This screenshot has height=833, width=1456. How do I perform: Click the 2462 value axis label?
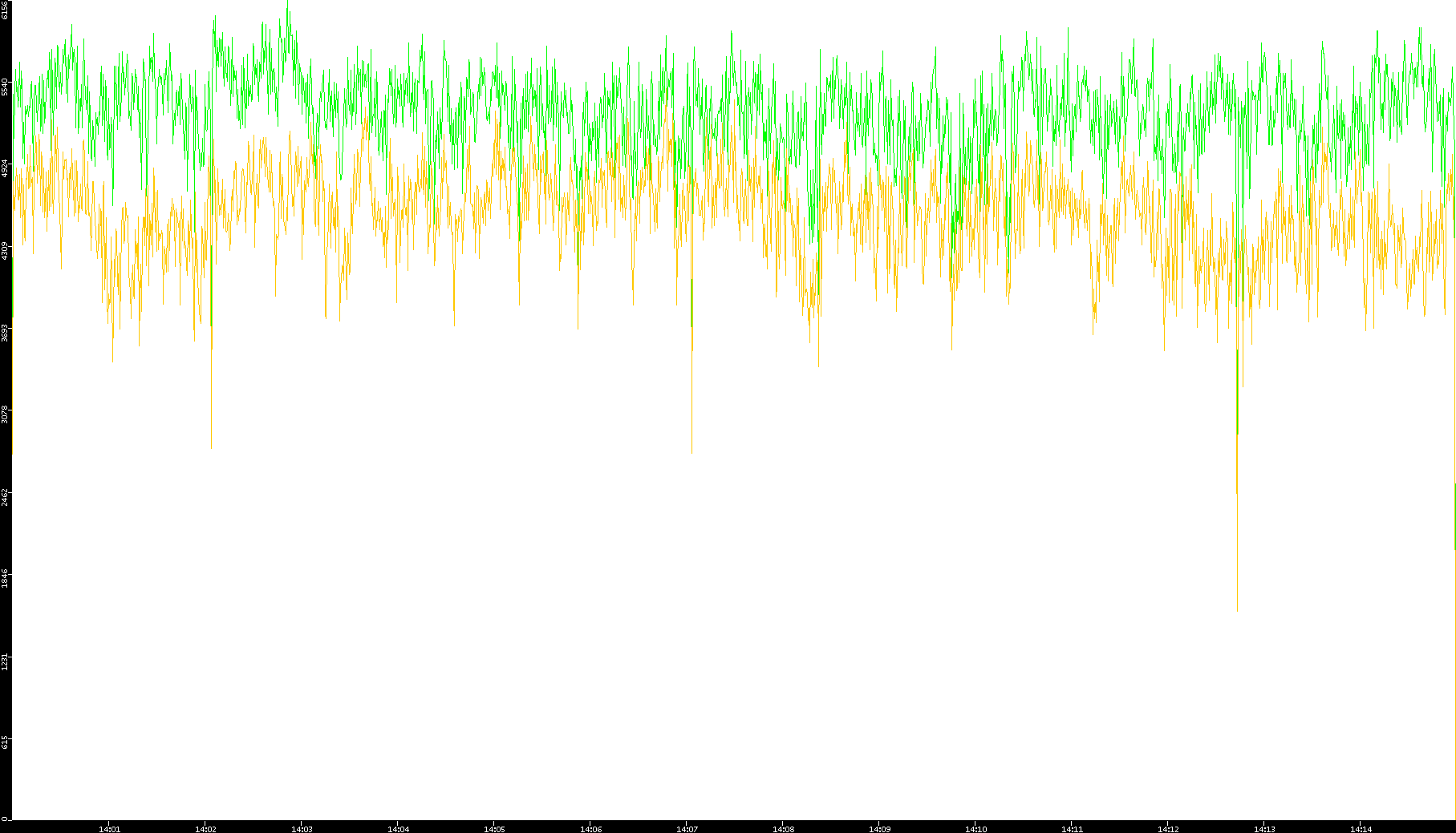point(5,497)
